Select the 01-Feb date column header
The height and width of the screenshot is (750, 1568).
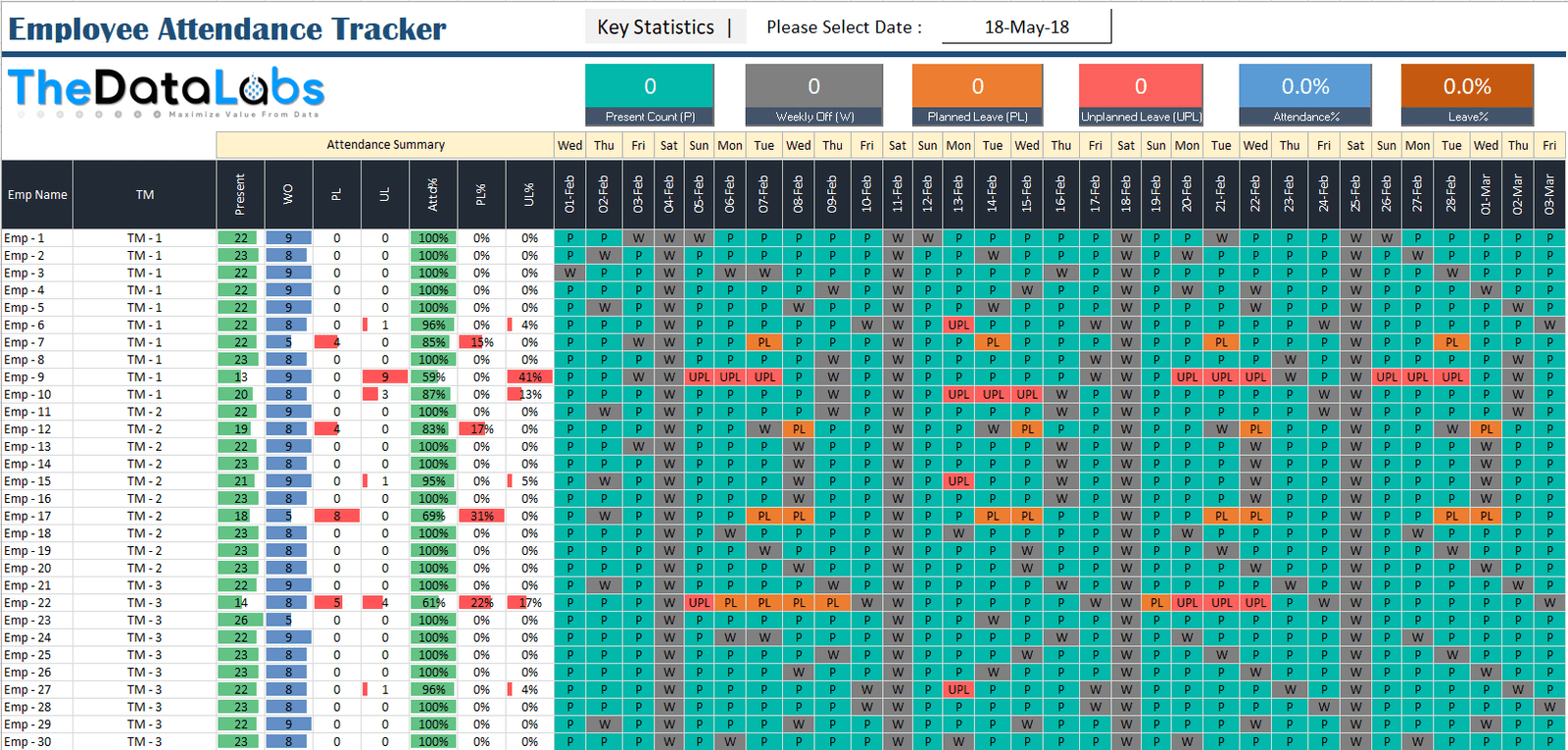570,195
